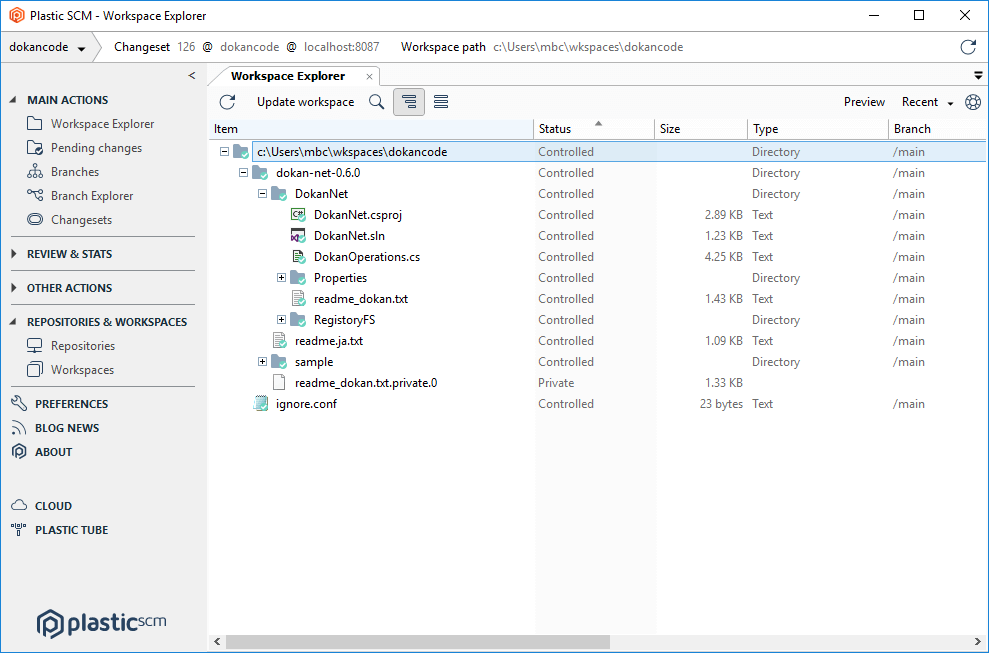Click changeset number 126 in header
The width and height of the screenshot is (989, 653).
tap(186, 47)
